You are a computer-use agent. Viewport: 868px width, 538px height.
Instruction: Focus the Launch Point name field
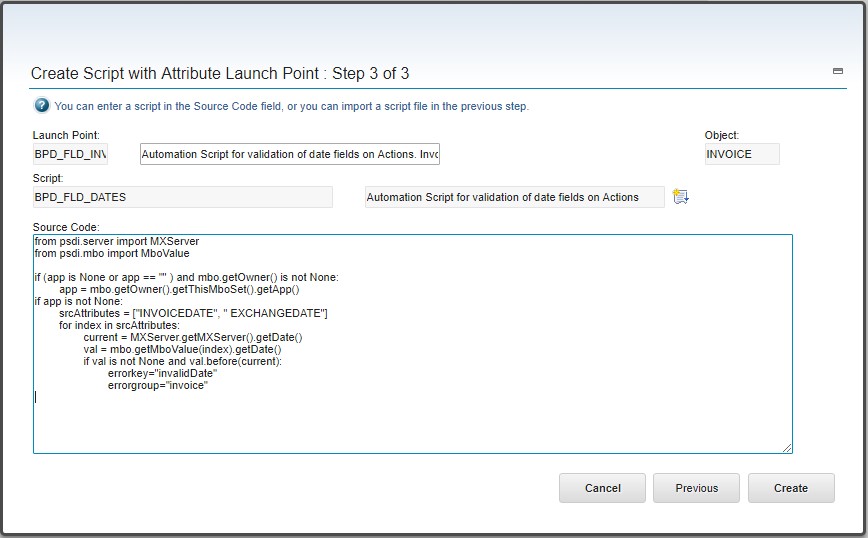pyautogui.click(x=70, y=154)
